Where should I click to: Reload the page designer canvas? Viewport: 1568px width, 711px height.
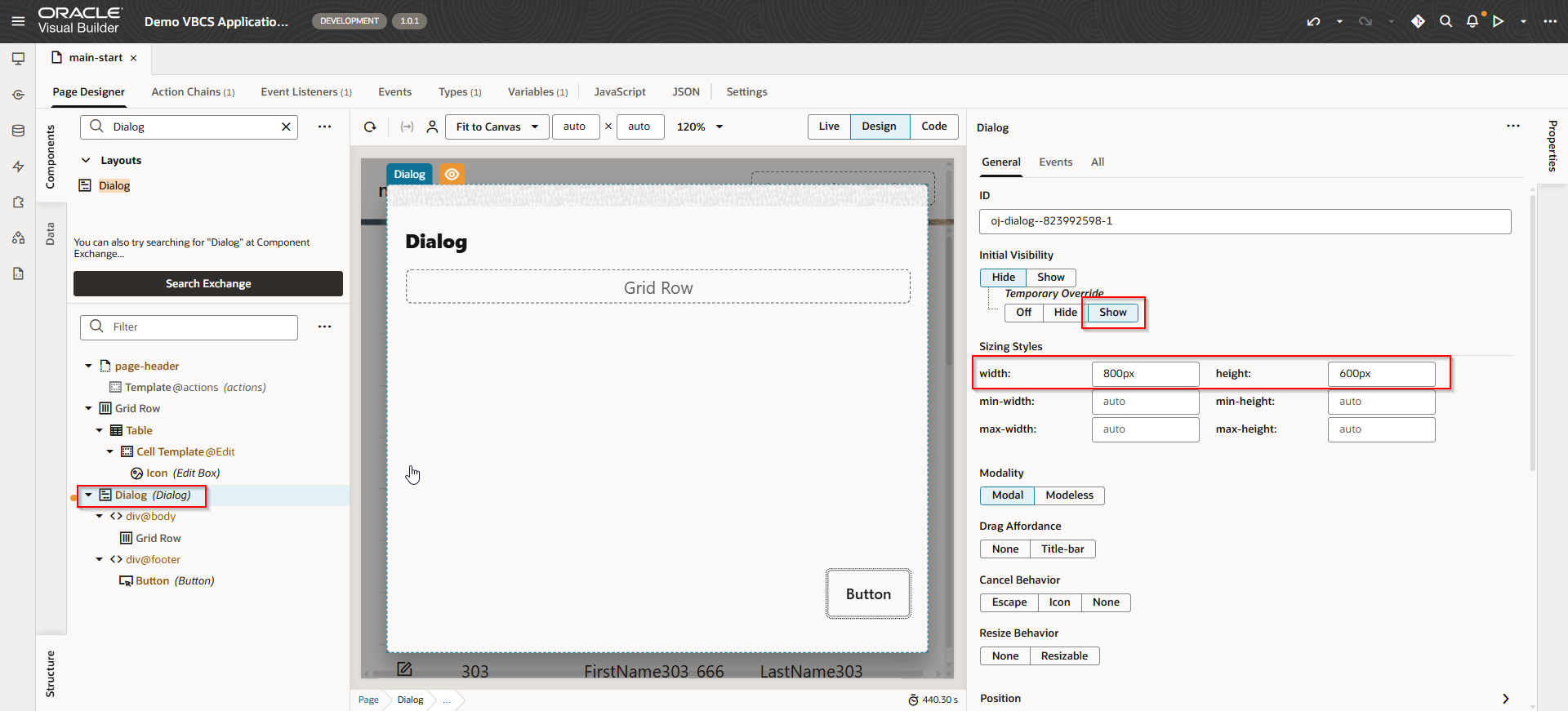[x=370, y=127]
